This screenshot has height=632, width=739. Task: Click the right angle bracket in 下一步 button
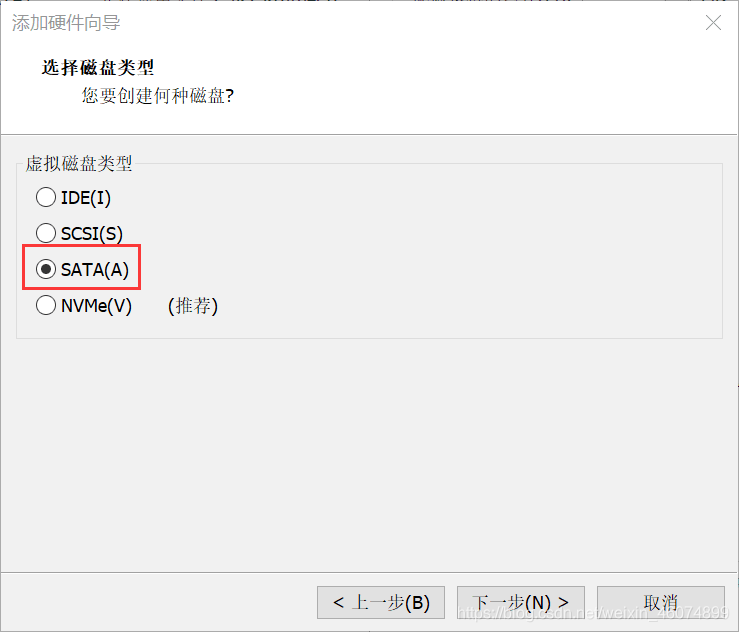563,602
